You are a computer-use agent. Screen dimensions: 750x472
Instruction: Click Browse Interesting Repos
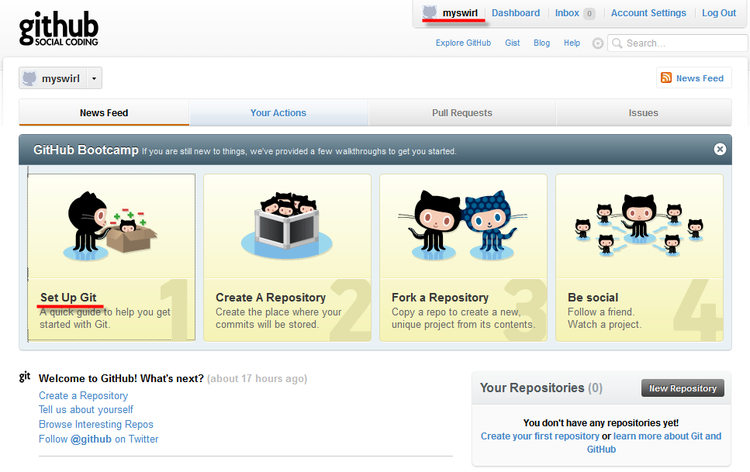pos(96,424)
